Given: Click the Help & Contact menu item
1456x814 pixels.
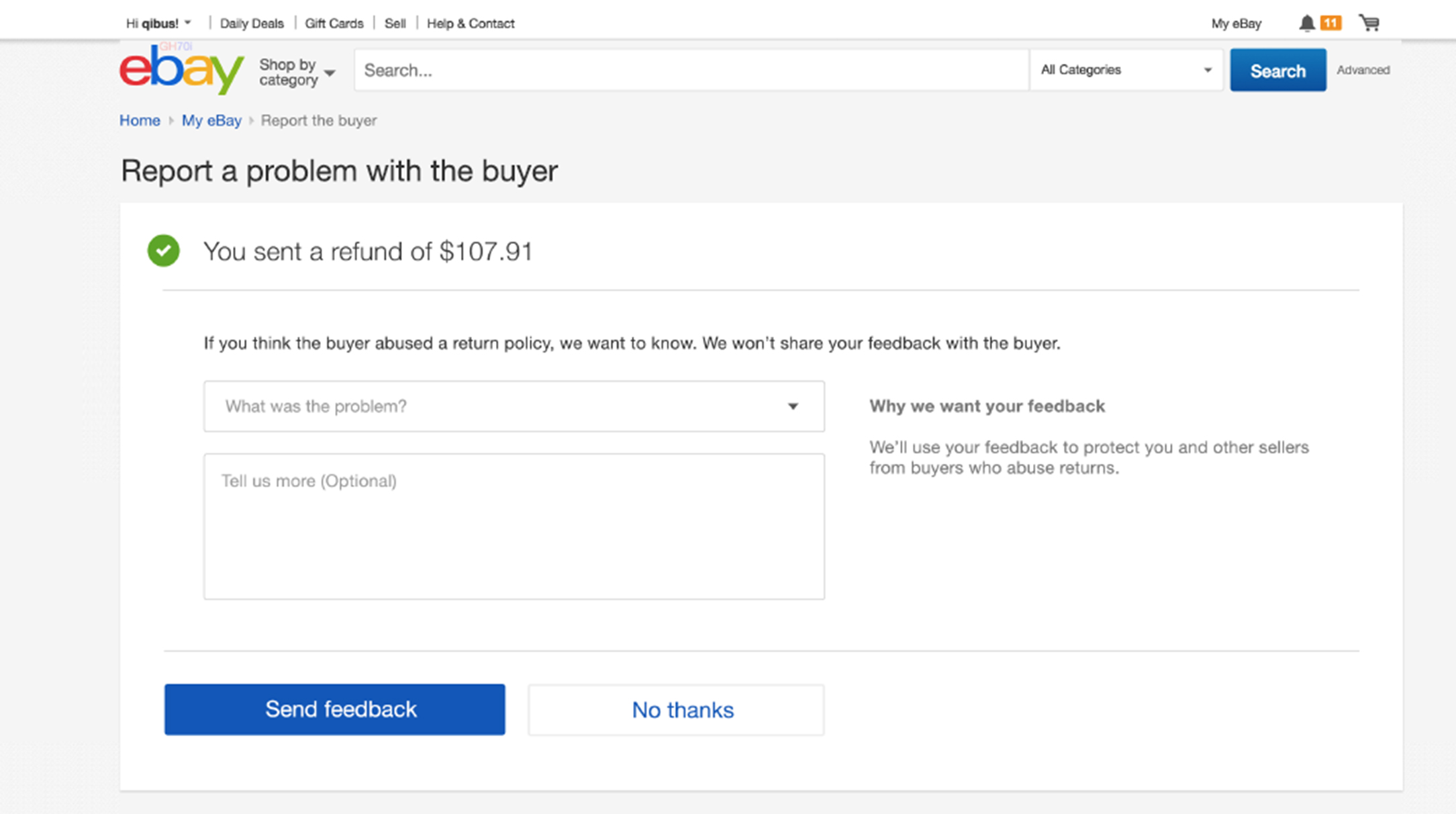Looking at the screenshot, I should 470,22.
